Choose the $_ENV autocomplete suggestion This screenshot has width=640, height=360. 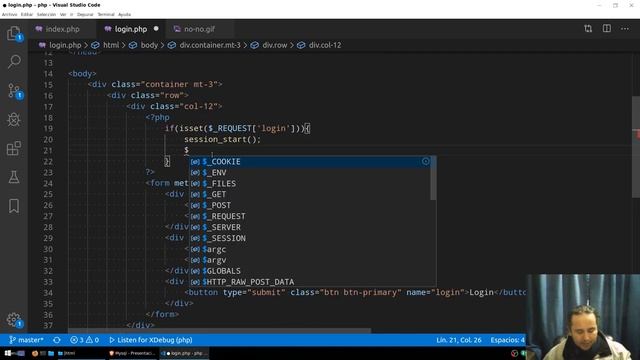coord(309,172)
